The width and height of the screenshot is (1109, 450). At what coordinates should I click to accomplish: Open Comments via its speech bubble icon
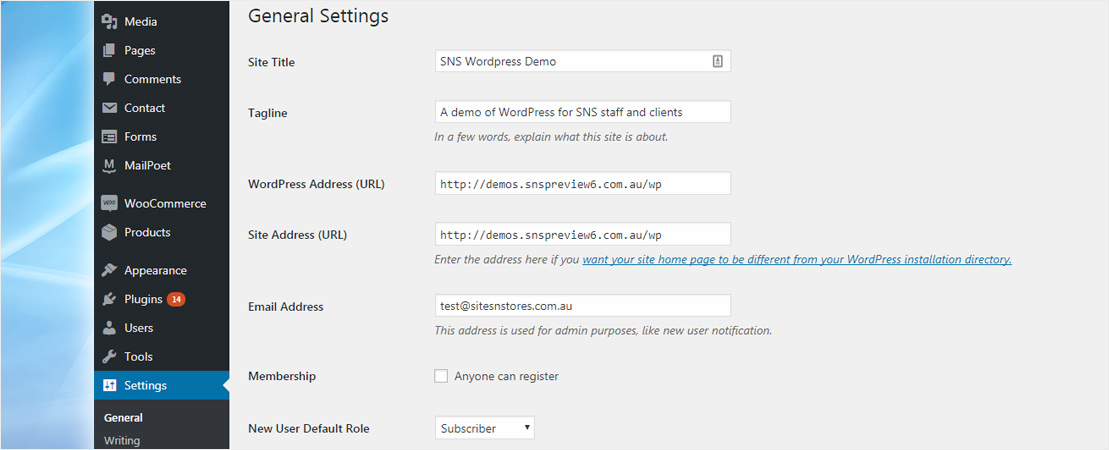pos(110,79)
